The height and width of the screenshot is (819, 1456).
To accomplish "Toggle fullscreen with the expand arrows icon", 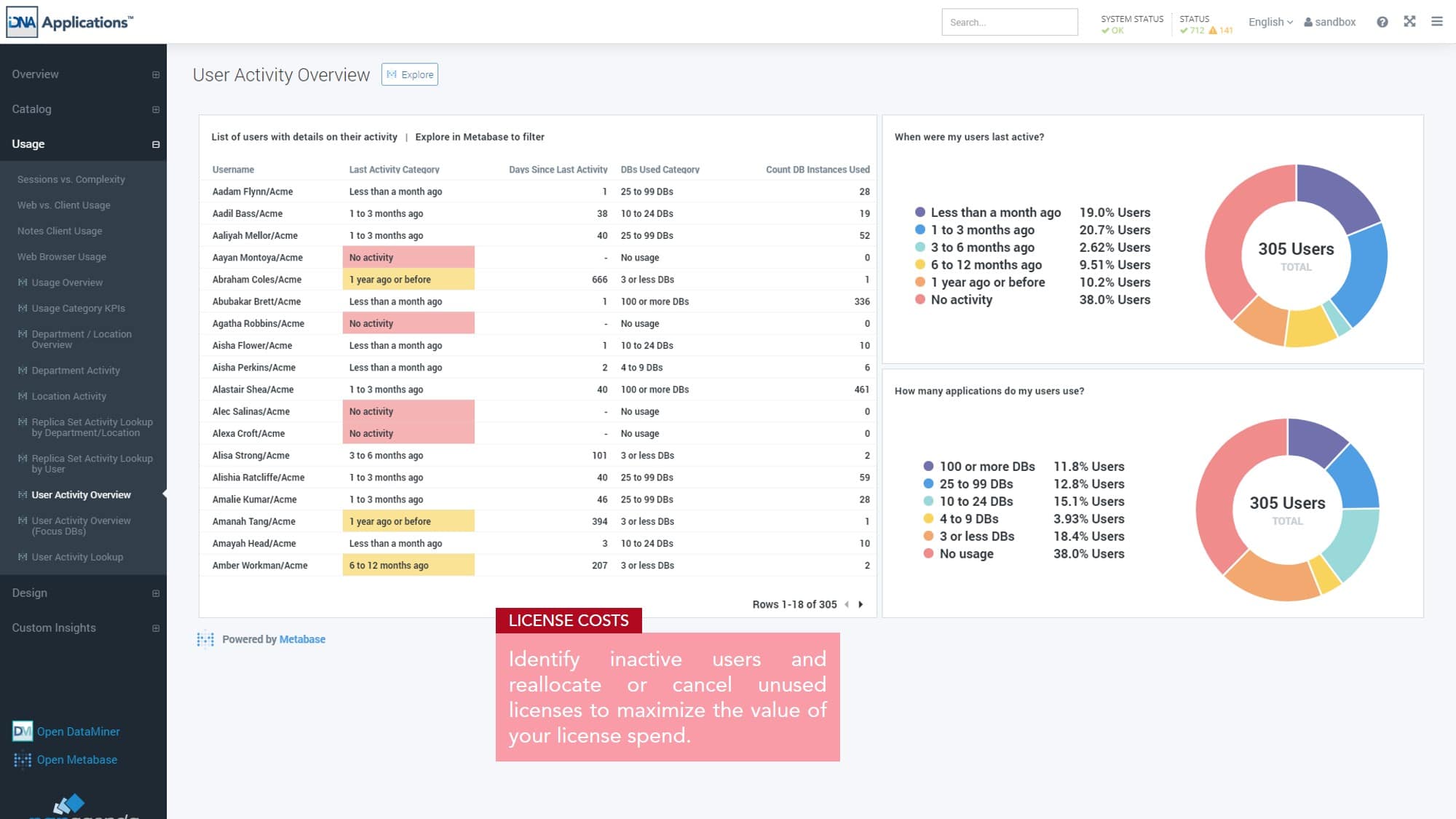I will 1409,22.
